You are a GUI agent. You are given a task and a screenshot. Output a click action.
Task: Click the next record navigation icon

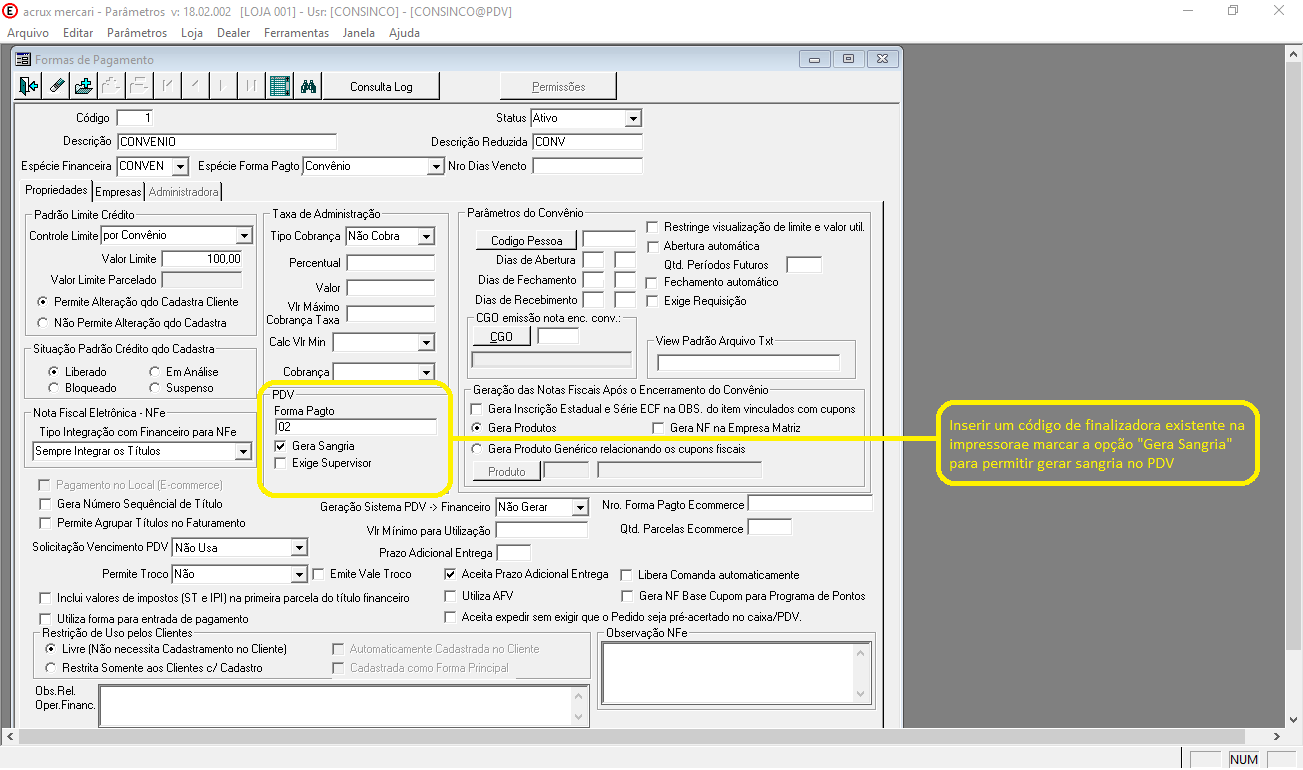click(x=223, y=87)
